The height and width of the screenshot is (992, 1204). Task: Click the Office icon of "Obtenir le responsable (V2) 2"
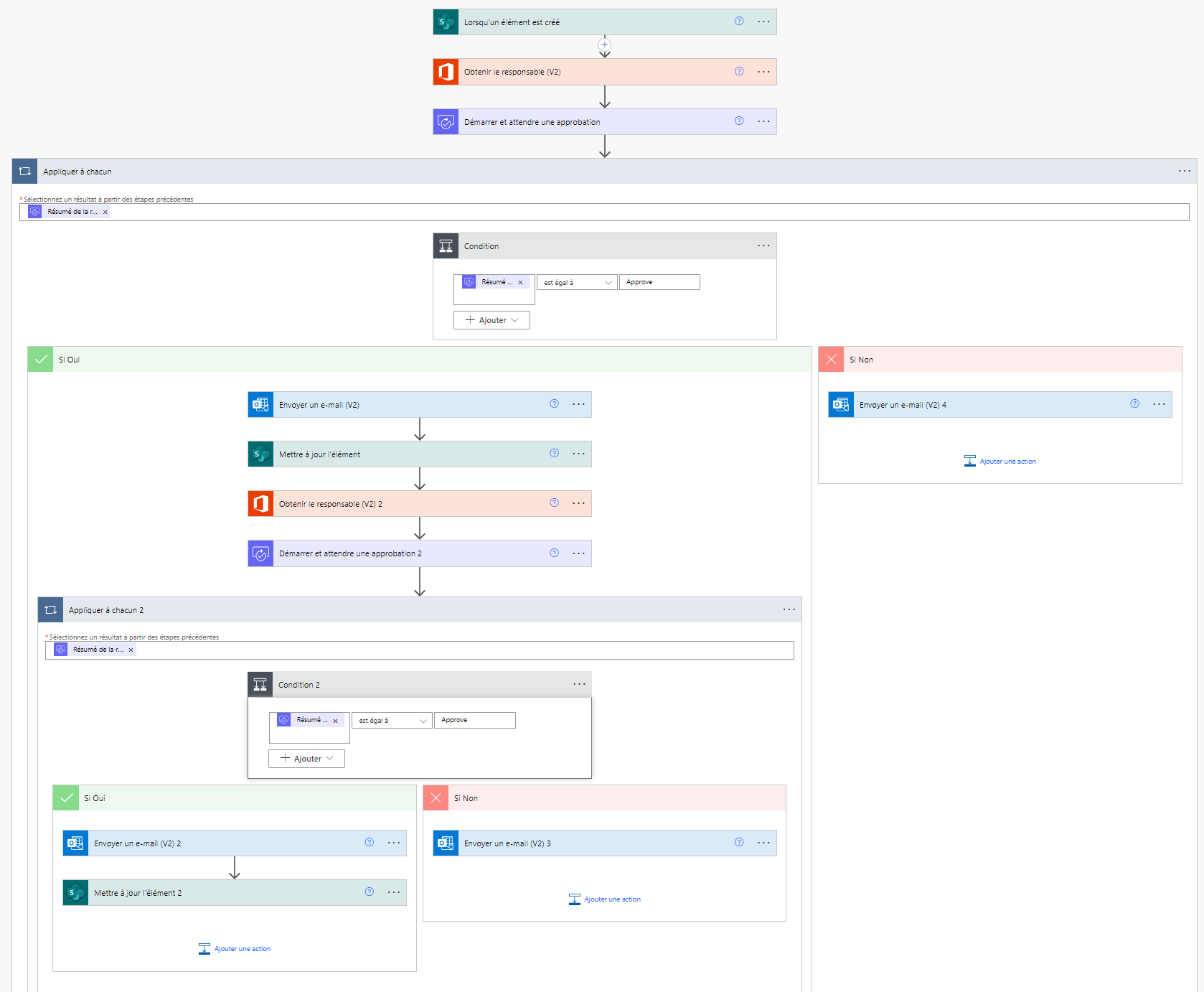tap(260, 504)
